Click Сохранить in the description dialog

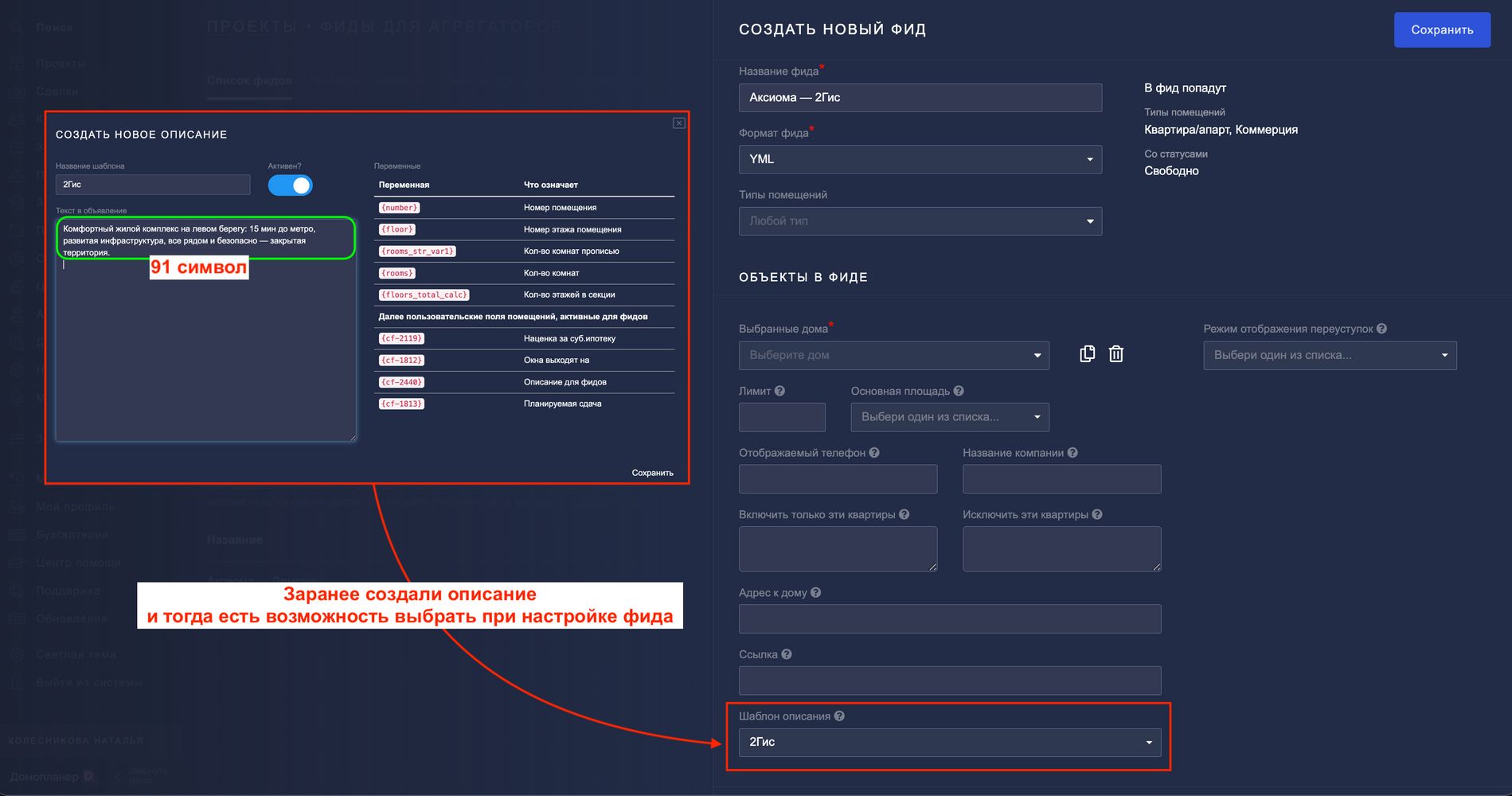[x=653, y=473]
